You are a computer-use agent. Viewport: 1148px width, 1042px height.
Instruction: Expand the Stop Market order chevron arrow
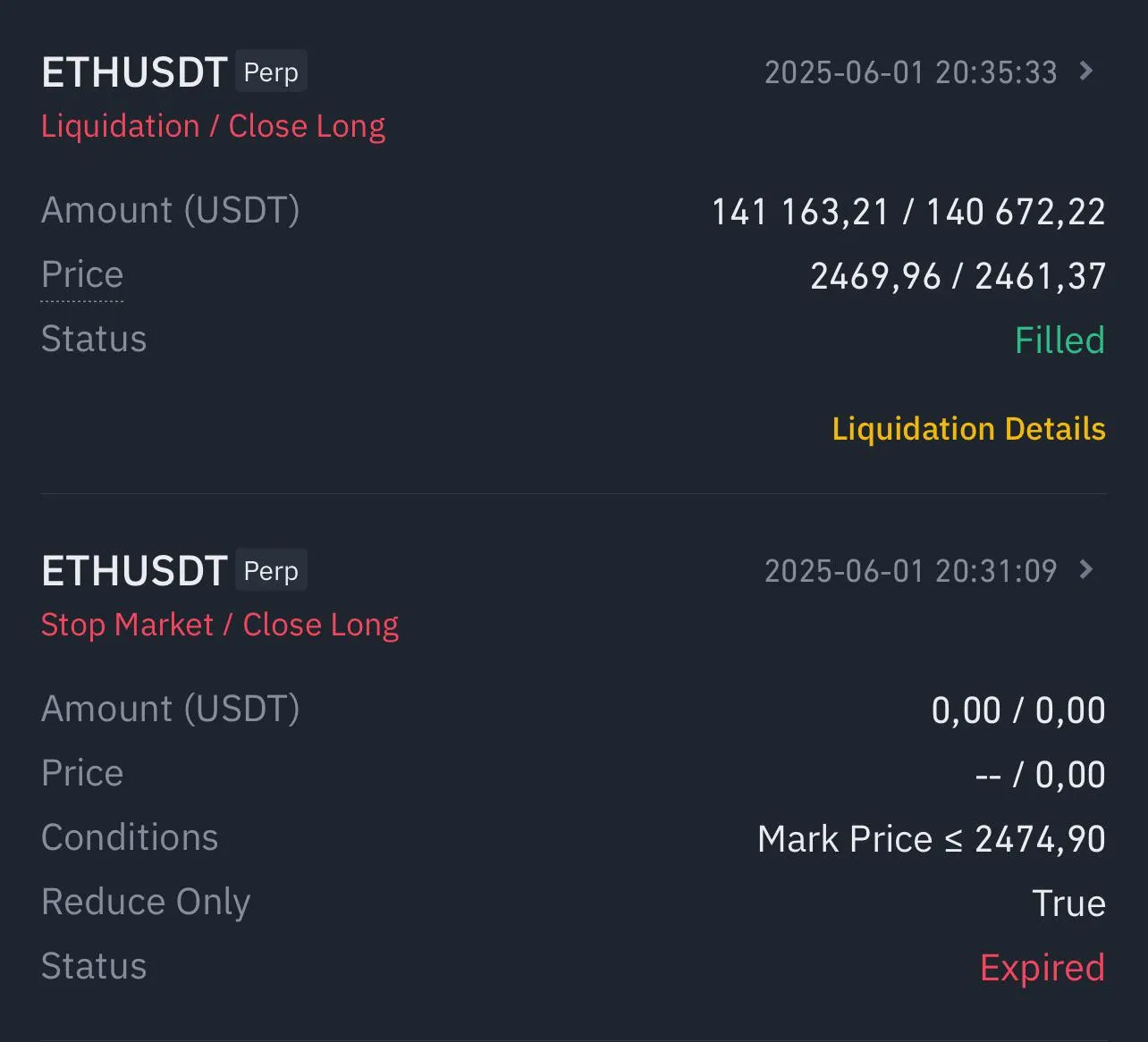pyautogui.click(x=1086, y=570)
